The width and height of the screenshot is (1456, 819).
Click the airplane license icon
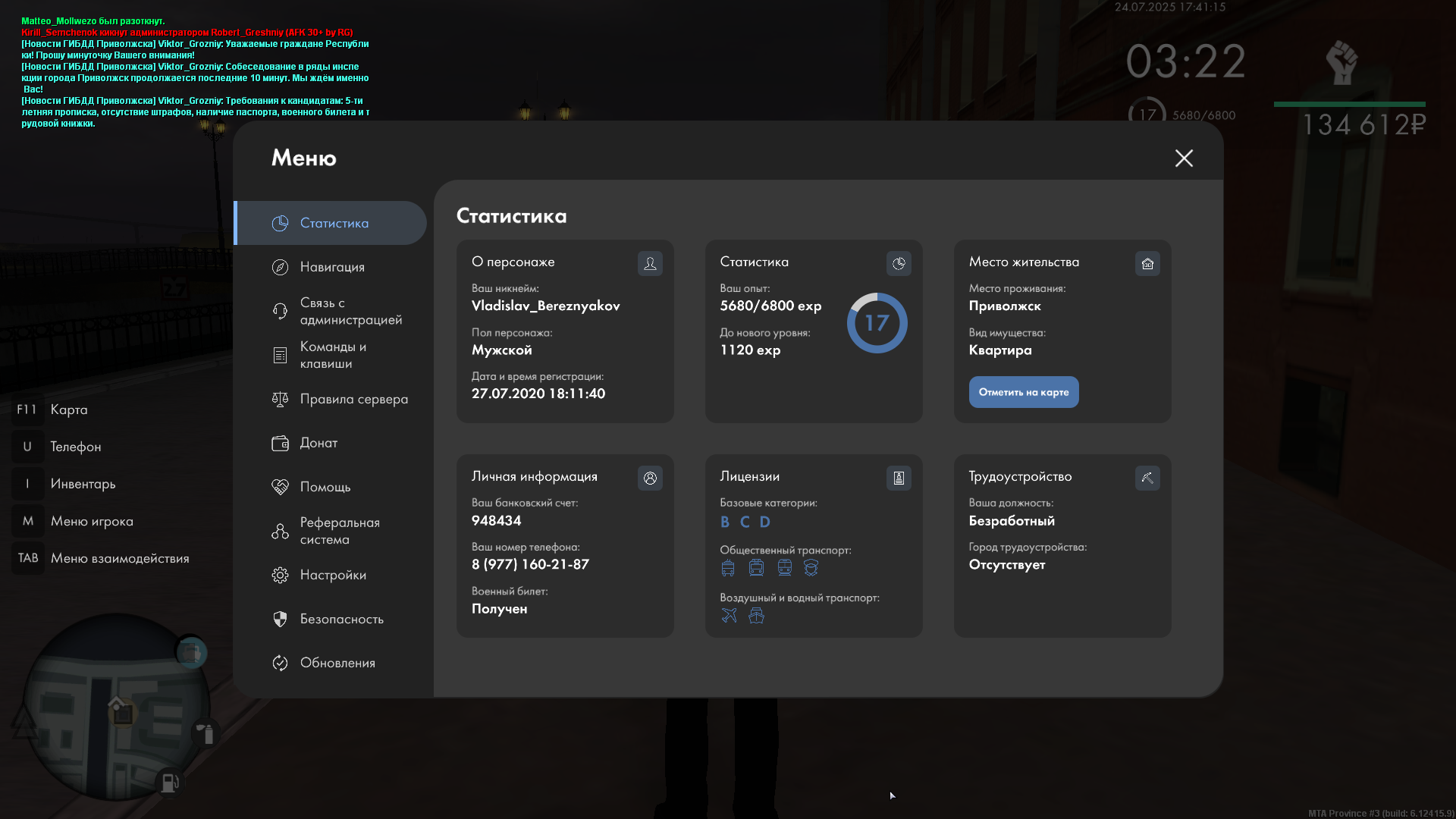click(x=729, y=616)
